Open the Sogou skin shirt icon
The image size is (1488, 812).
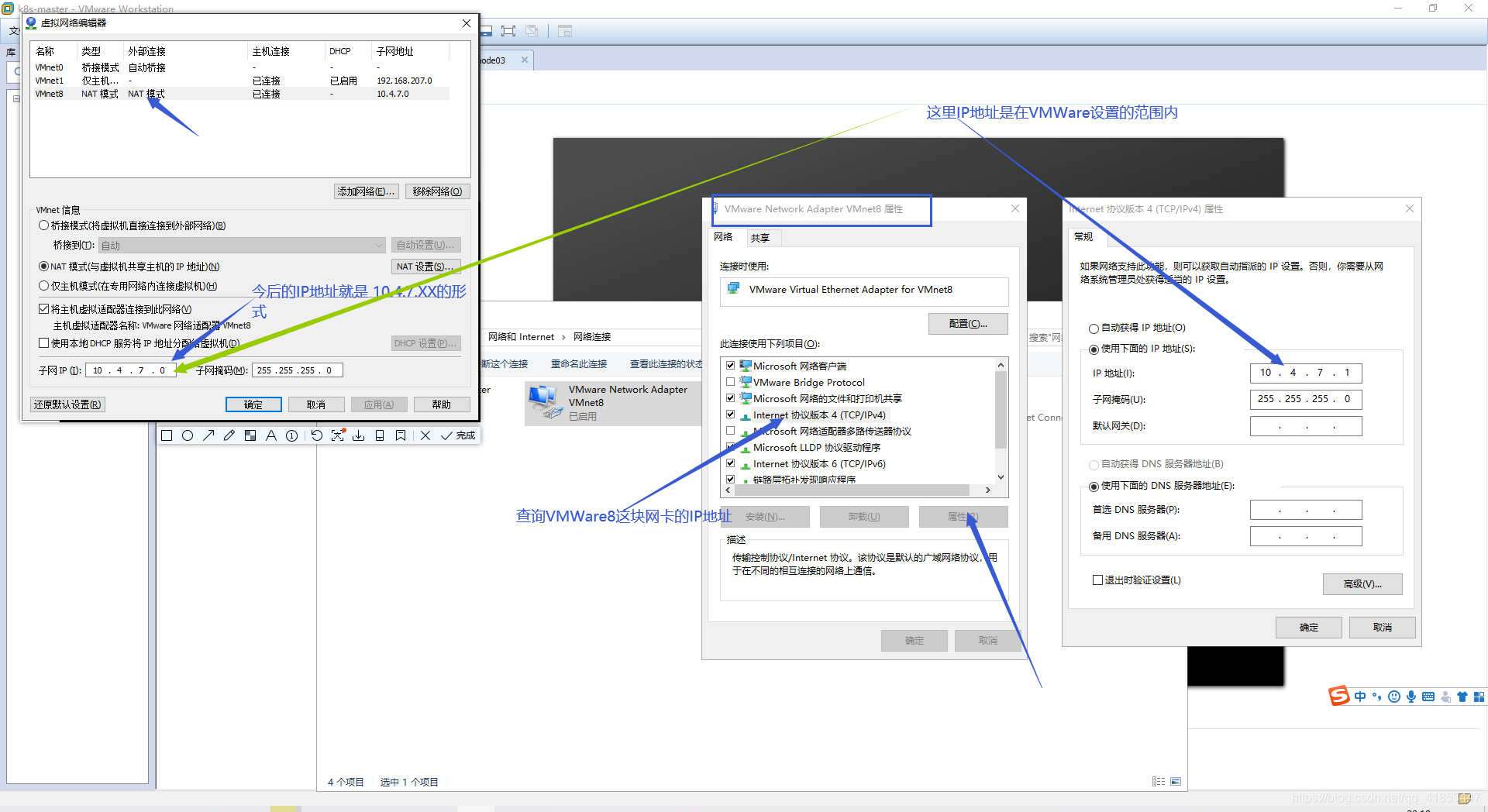click(x=1462, y=697)
